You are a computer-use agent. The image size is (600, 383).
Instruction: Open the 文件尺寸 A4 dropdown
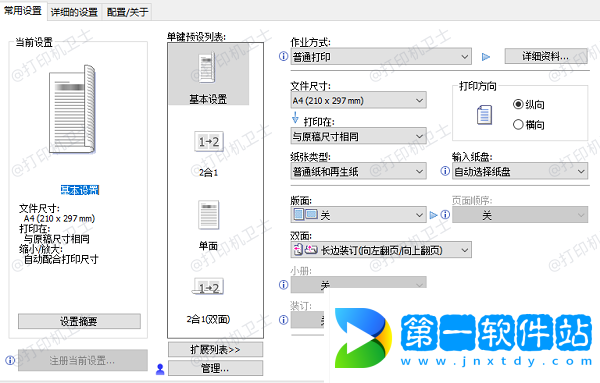[x=359, y=101]
